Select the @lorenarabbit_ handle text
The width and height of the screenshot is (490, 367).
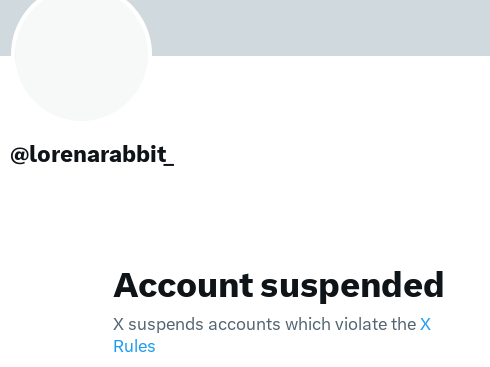pos(92,154)
